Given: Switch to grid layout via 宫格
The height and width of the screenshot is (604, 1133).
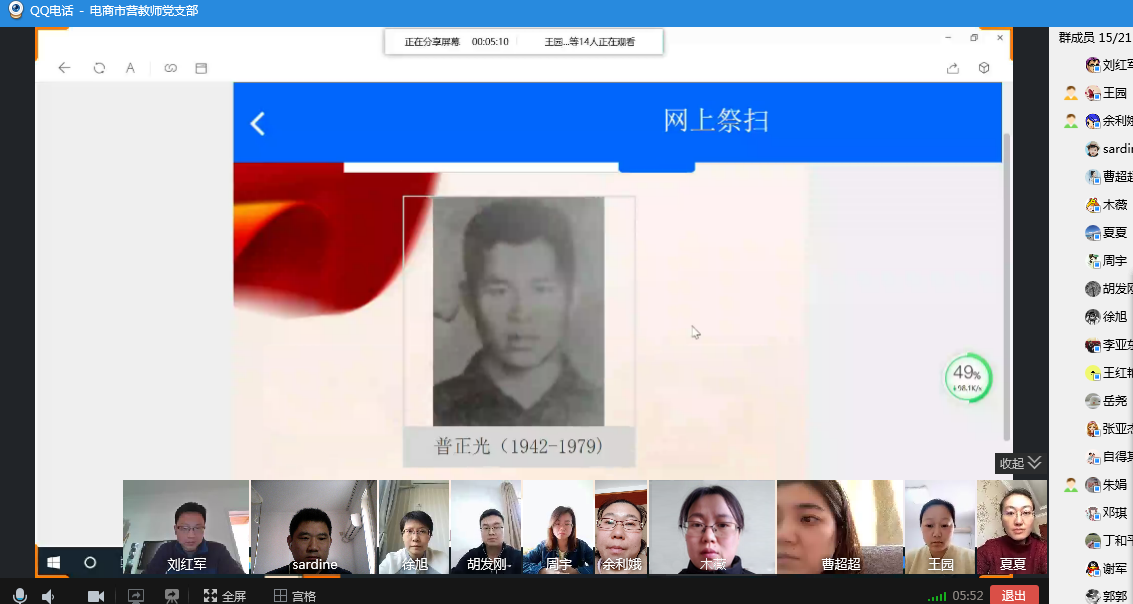Looking at the screenshot, I should tap(295, 596).
